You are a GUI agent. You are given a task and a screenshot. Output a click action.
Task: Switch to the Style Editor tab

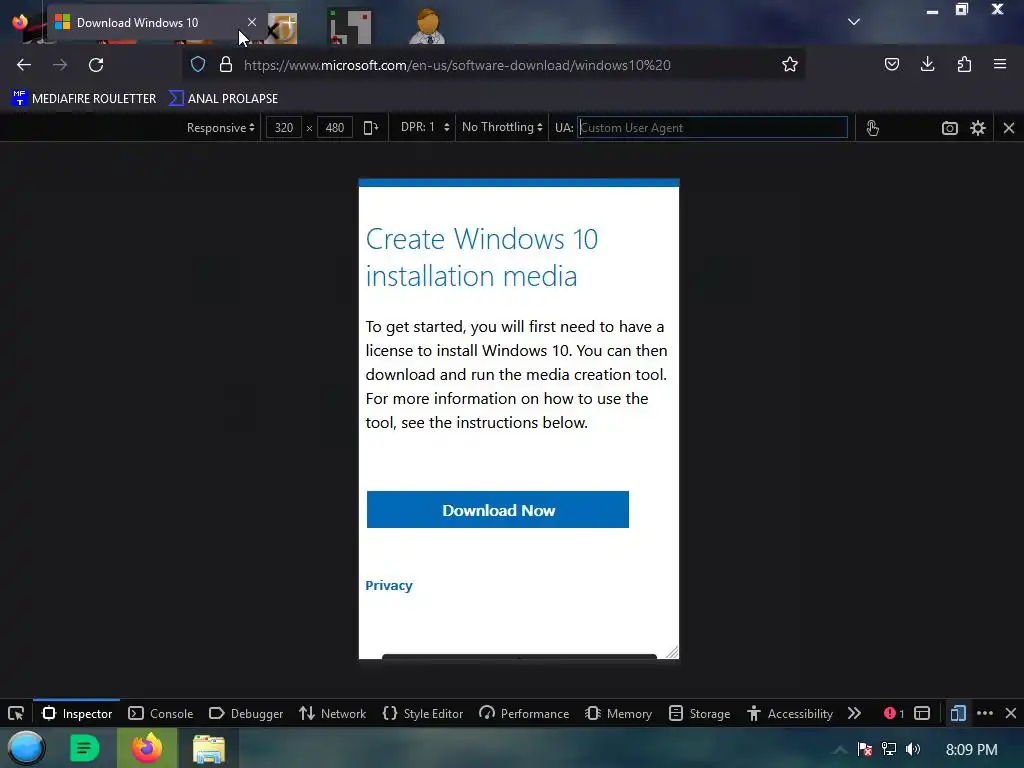[x=423, y=713]
